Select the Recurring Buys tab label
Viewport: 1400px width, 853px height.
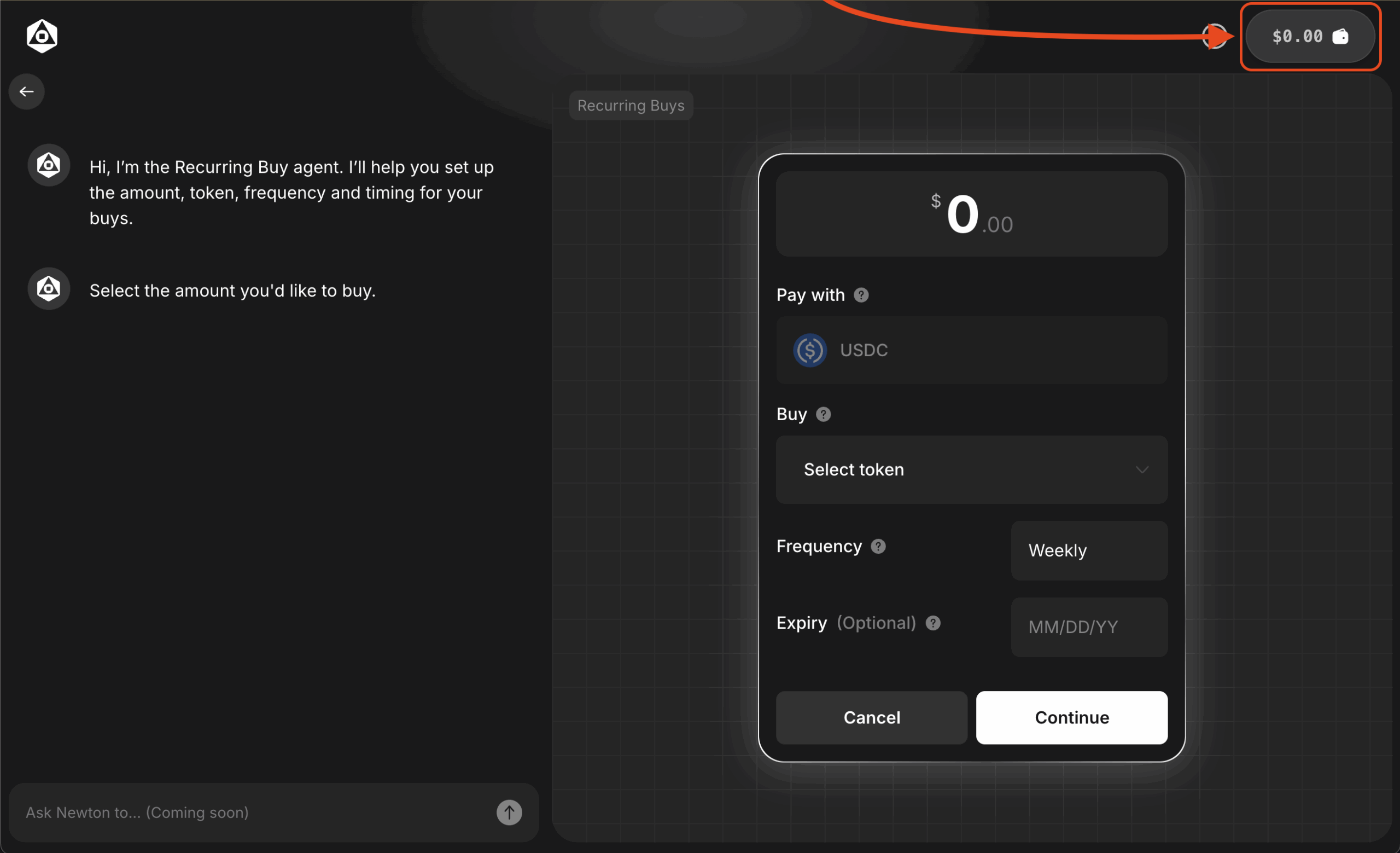(x=631, y=106)
